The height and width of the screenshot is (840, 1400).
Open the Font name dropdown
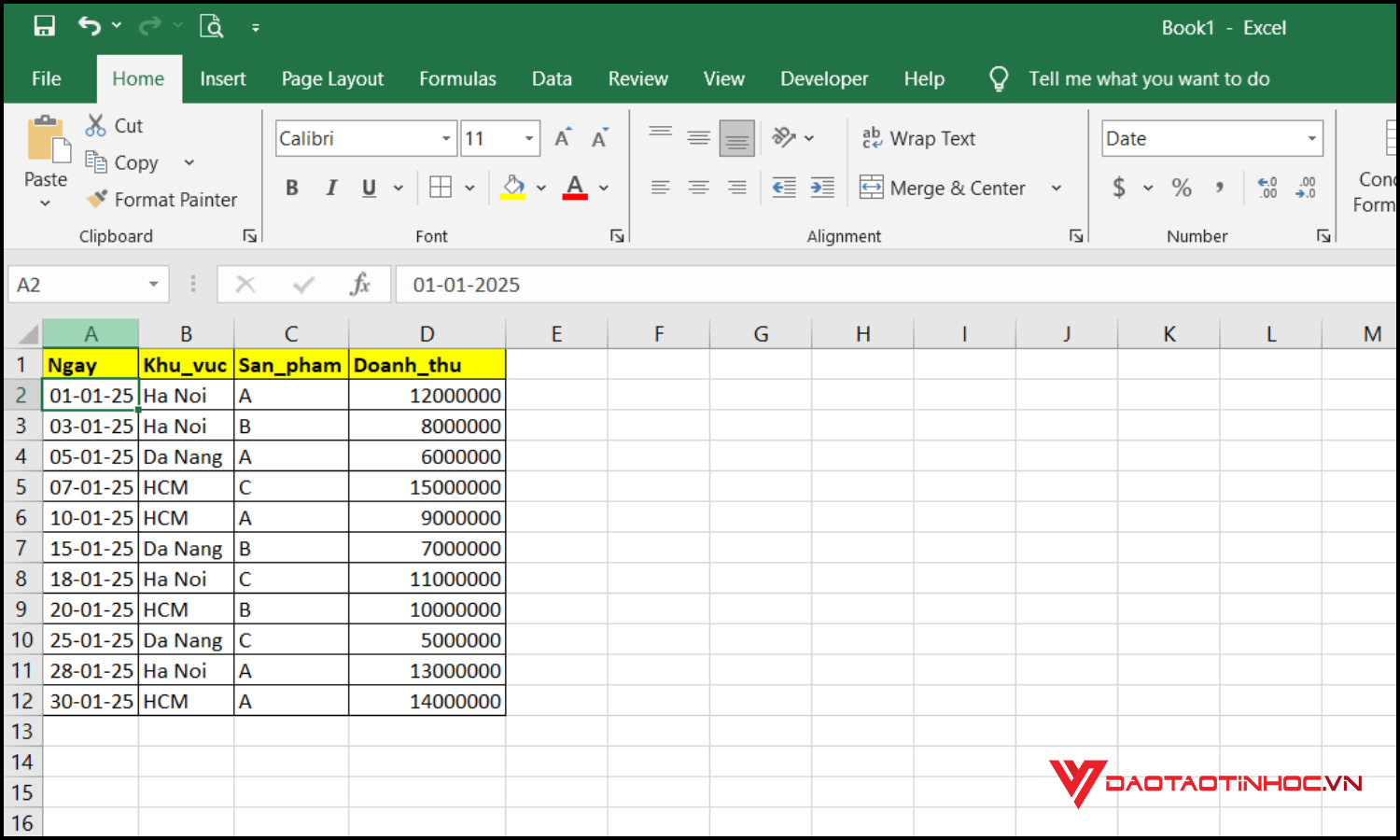(446, 137)
